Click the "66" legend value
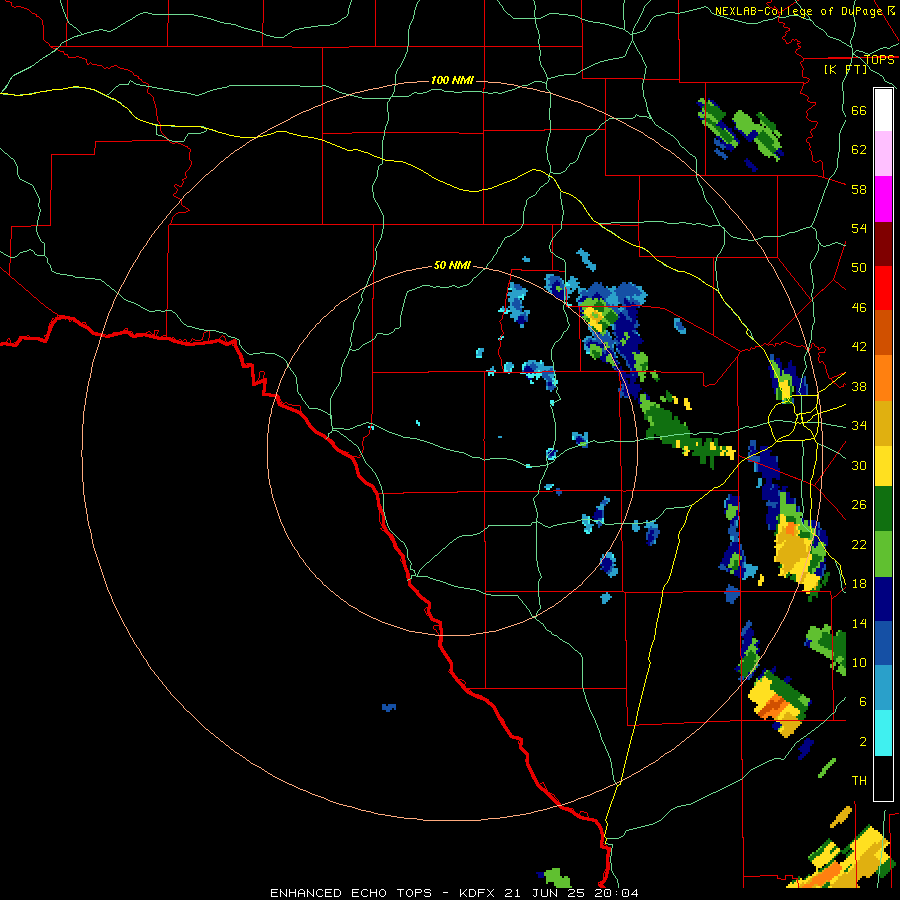 [x=859, y=110]
